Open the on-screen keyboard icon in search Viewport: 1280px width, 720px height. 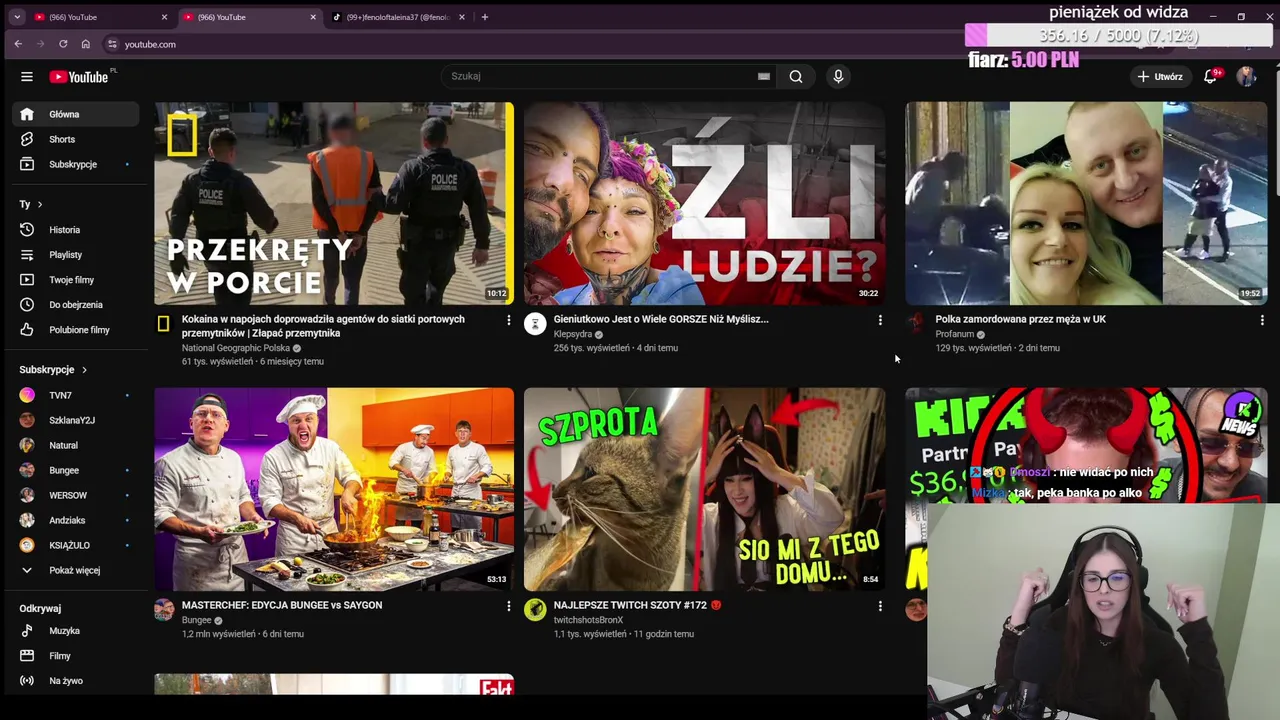pyautogui.click(x=764, y=76)
